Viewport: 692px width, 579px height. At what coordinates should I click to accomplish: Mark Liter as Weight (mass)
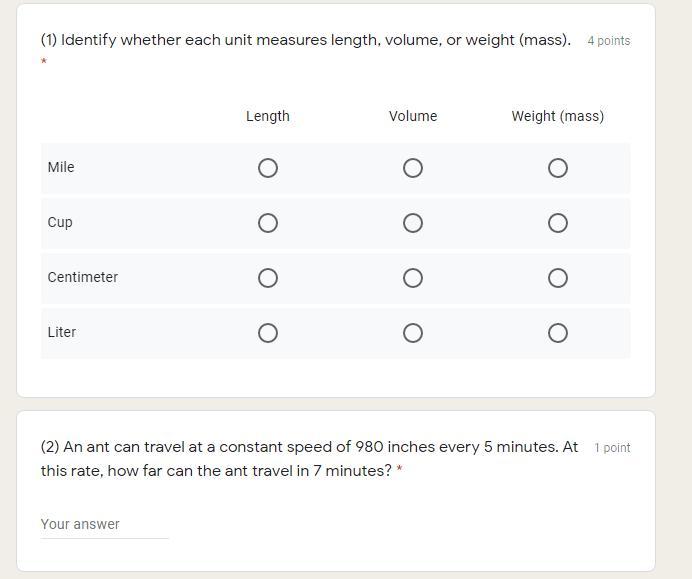pos(558,333)
